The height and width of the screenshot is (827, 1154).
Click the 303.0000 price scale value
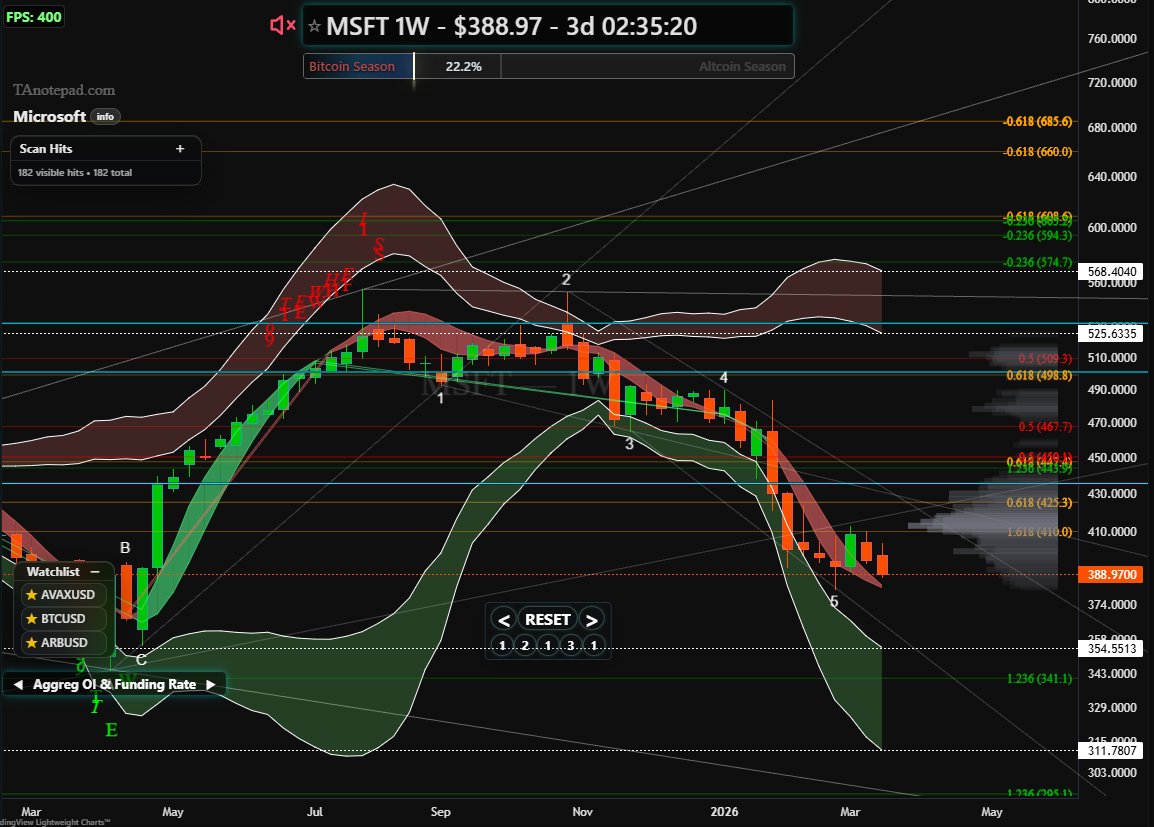1112,773
